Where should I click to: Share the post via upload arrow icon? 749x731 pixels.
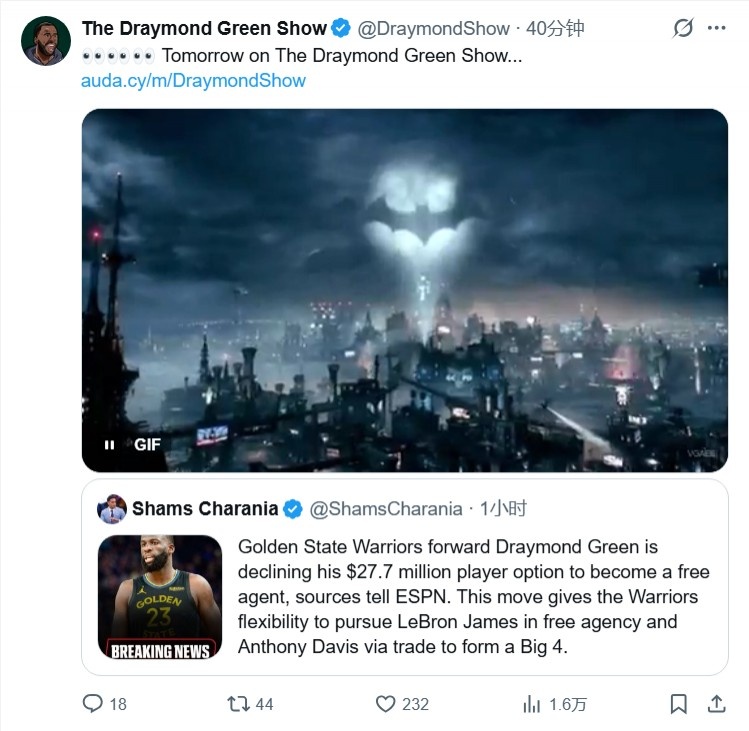click(x=717, y=703)
